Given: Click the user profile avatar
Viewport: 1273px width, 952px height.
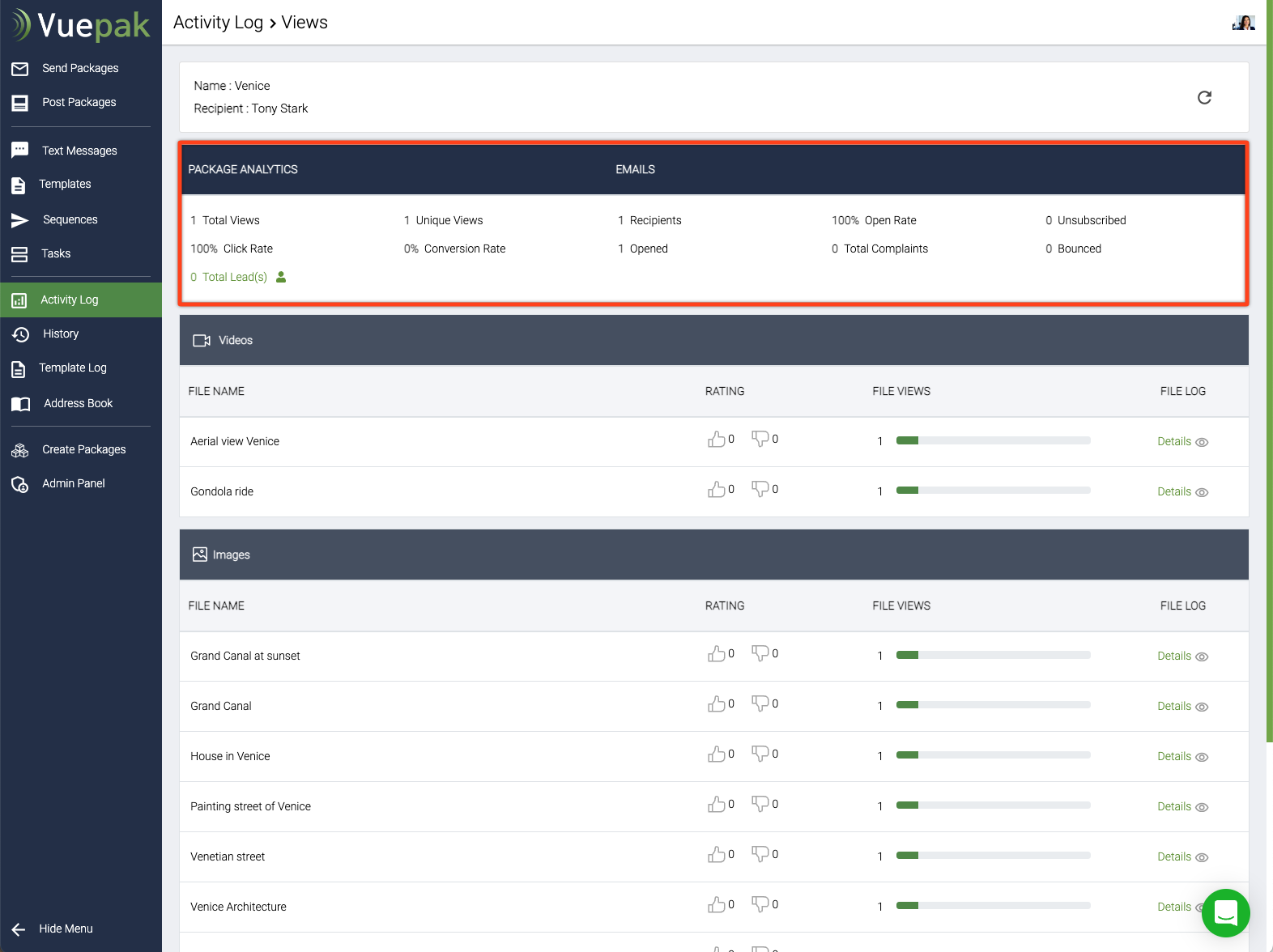Looking at the screenshot, I should pos(1243,23).
